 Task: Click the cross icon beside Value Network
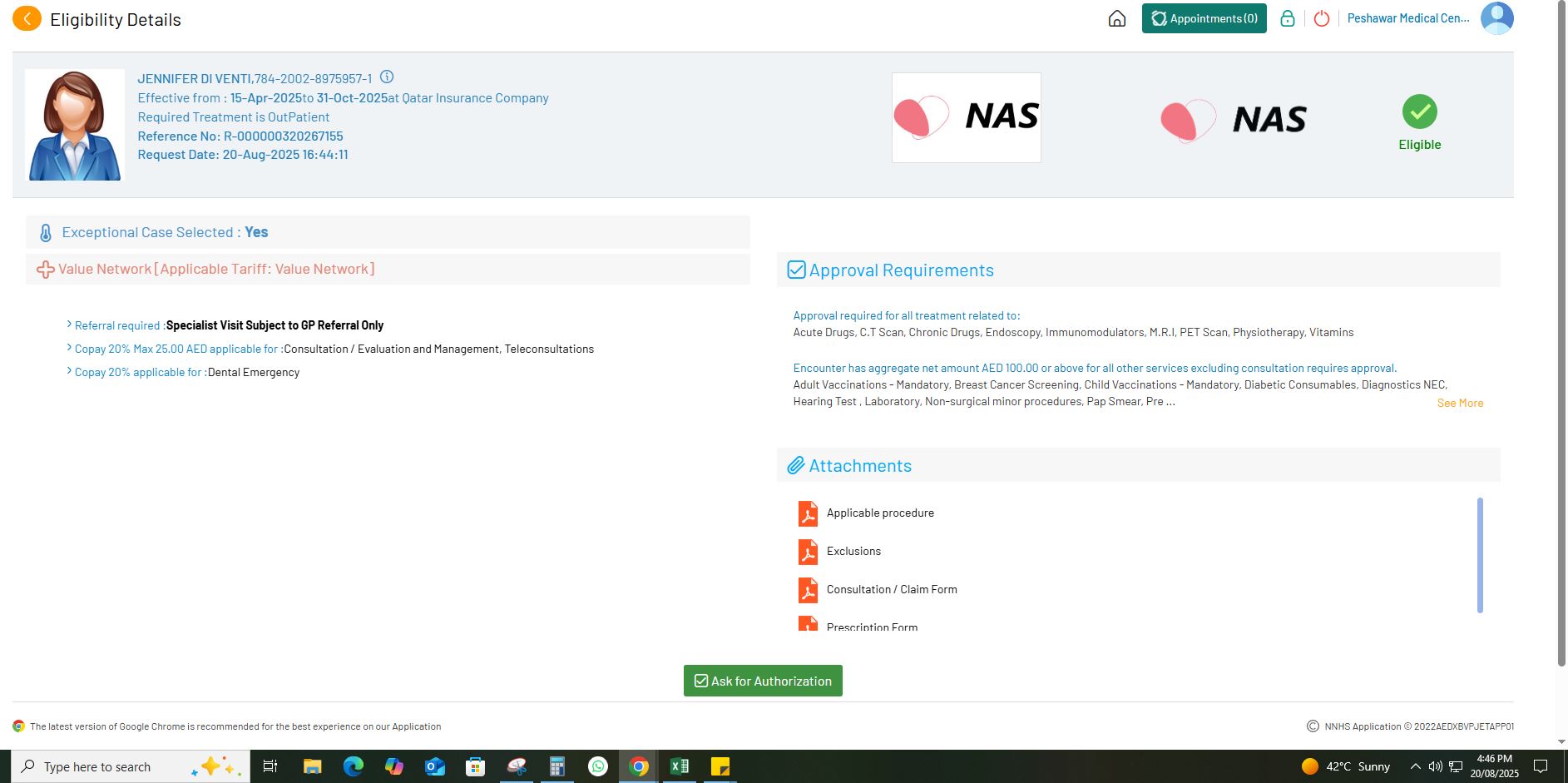[46, 270]
